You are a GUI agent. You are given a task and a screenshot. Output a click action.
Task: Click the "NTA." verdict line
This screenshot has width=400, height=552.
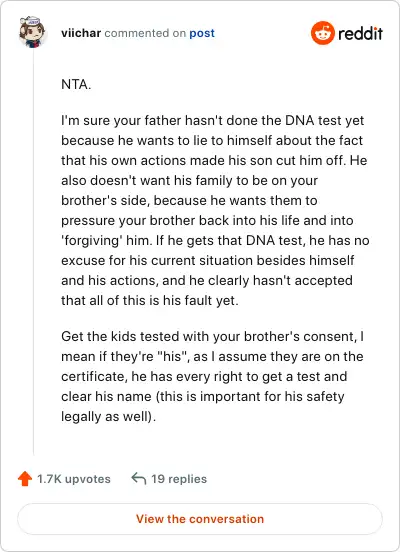(76, 84)
